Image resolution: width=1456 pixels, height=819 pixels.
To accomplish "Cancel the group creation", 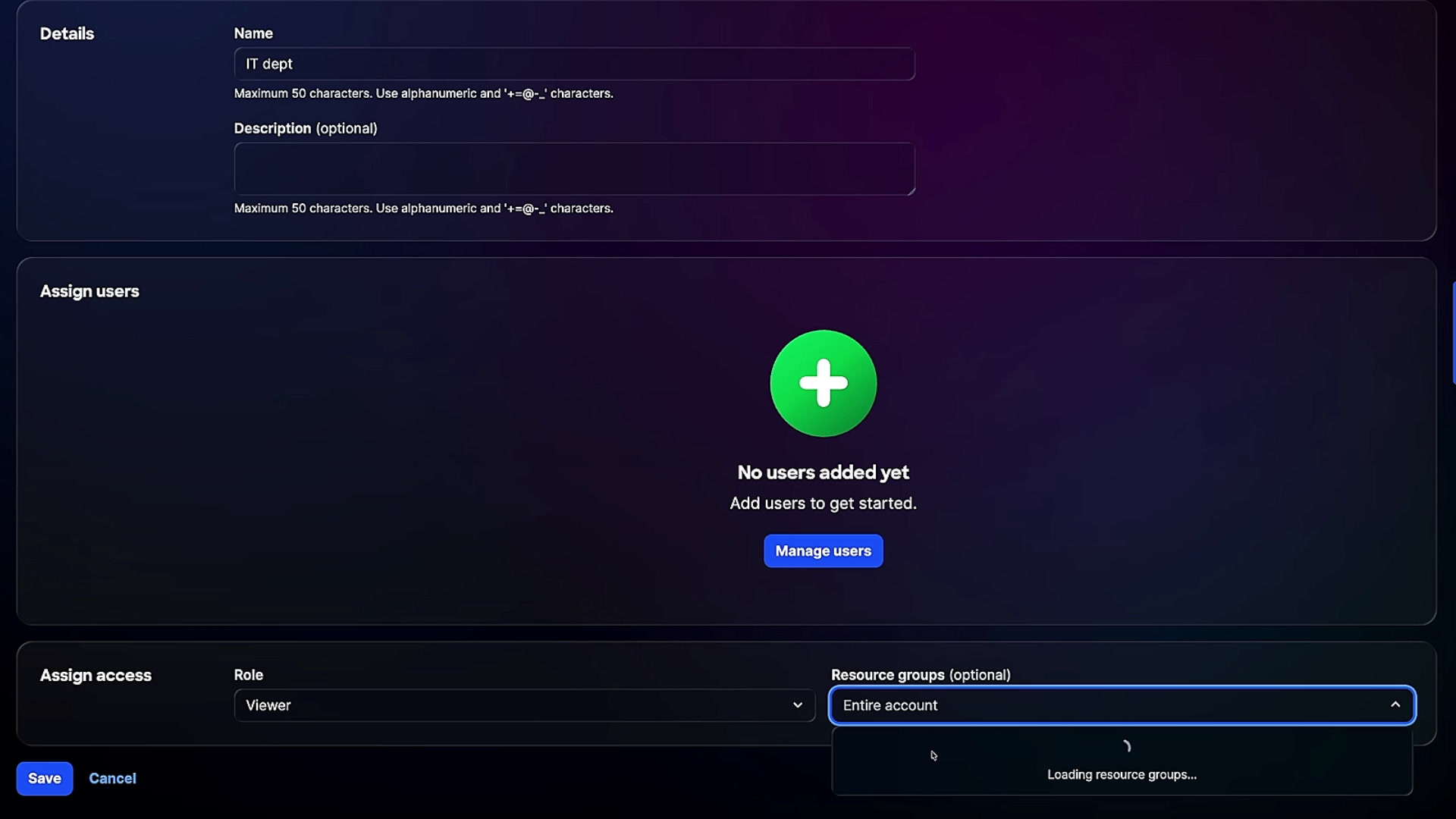I will (x=112, y=778).
